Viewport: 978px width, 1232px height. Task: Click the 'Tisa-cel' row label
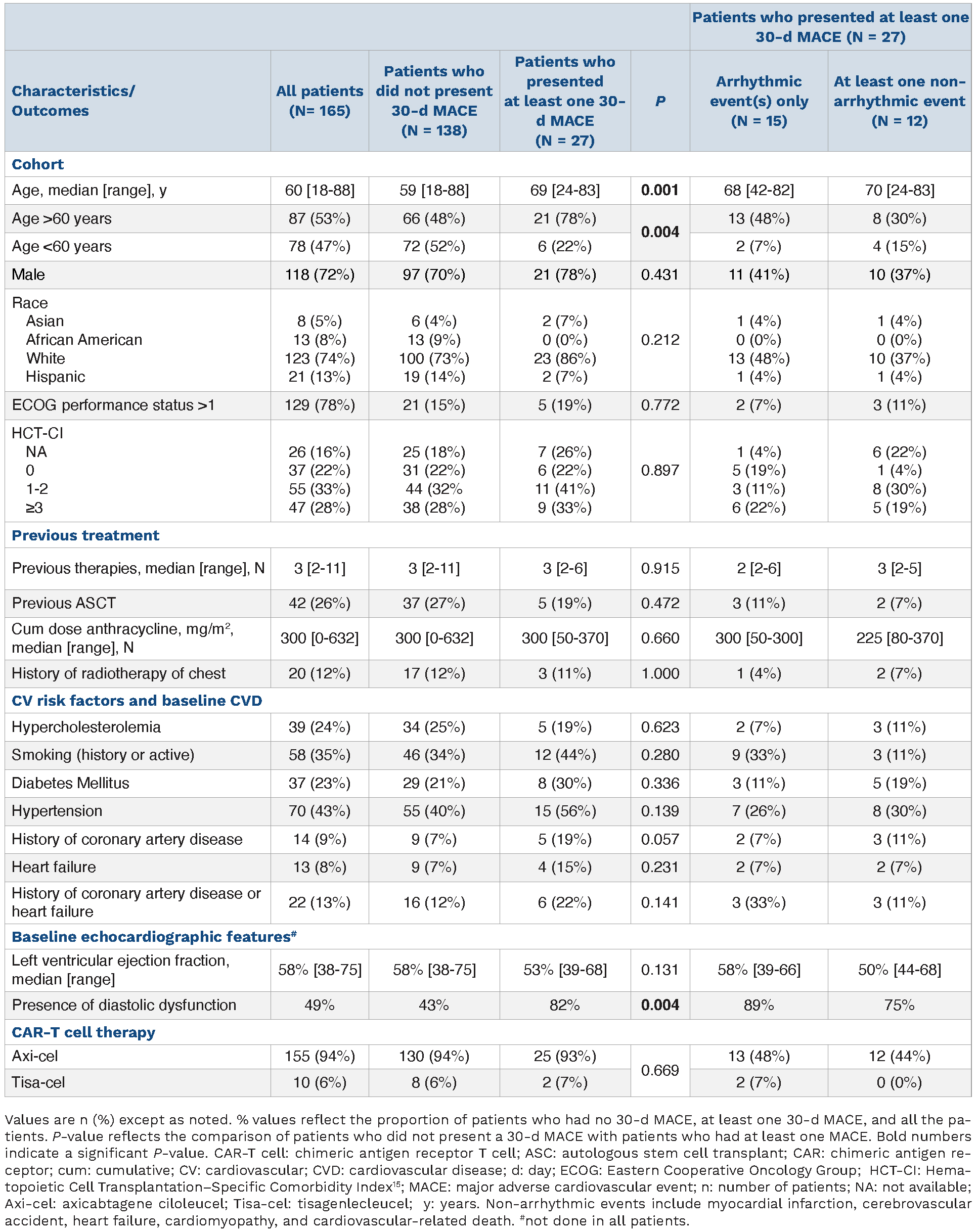(38, 1082)
